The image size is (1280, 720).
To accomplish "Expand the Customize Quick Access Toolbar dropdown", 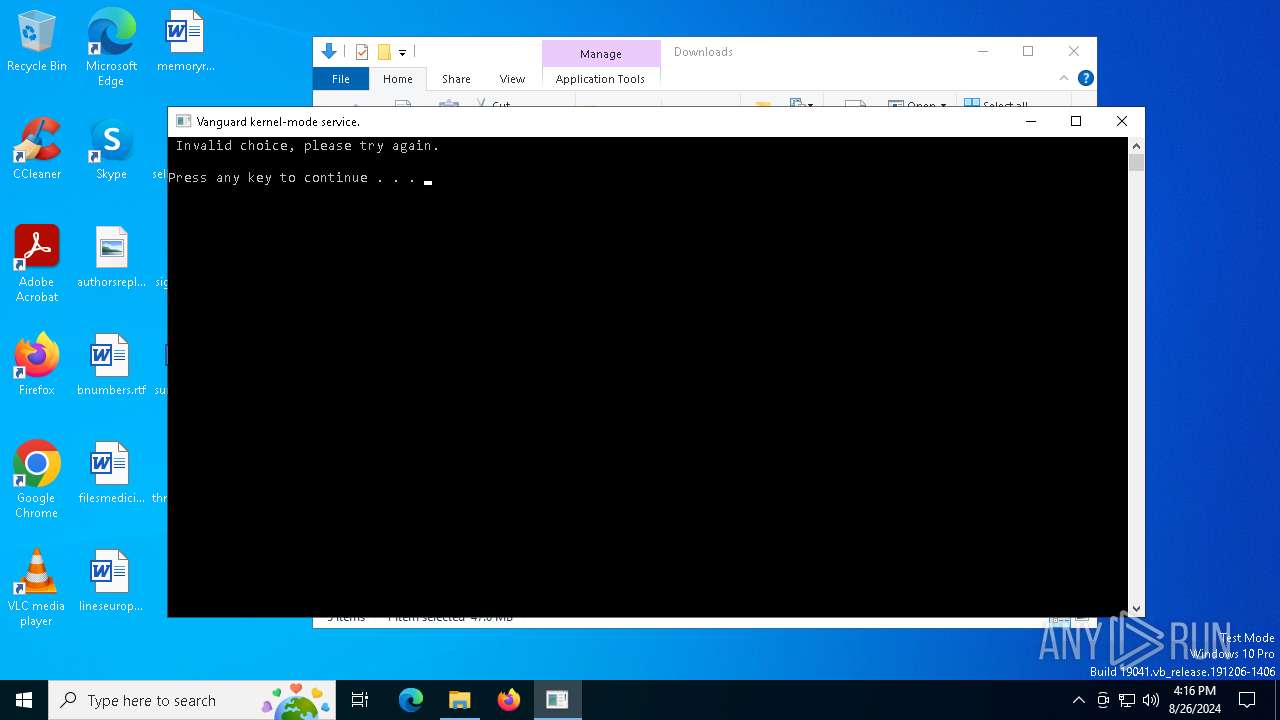I will (402, 52).
